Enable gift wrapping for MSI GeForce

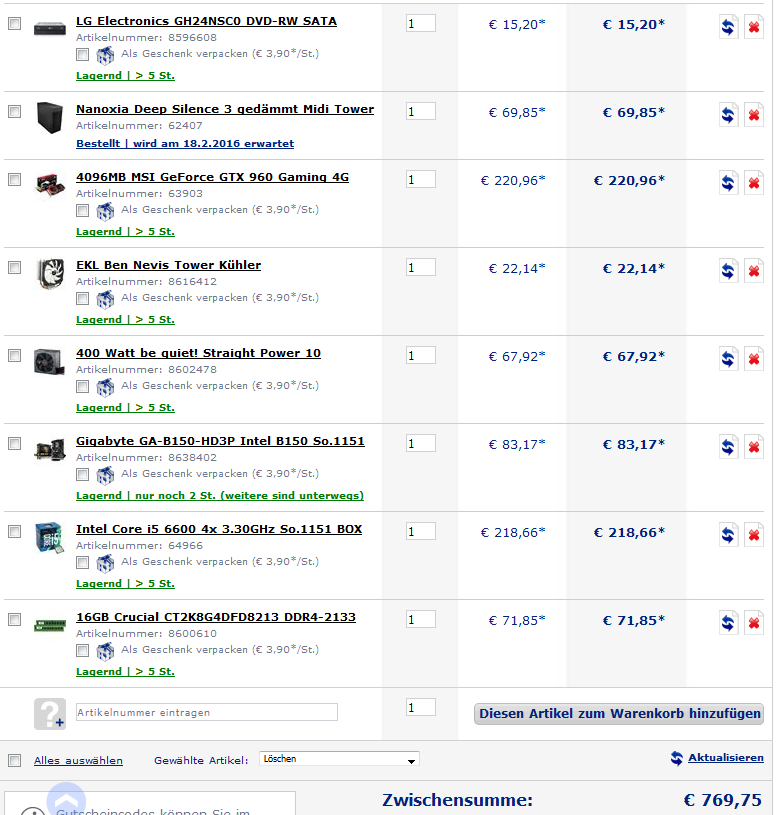coord(82,210)
